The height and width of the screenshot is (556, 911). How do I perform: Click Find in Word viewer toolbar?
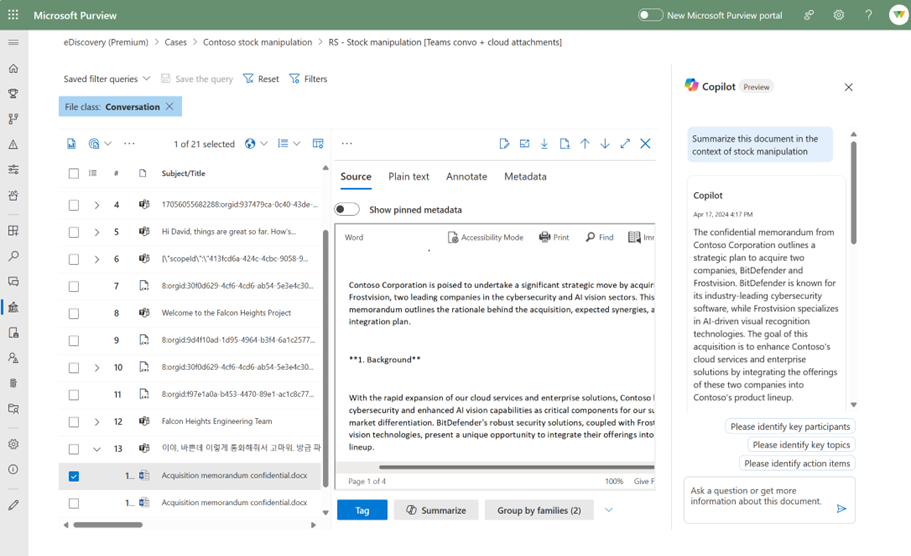[x=600, y=237]
